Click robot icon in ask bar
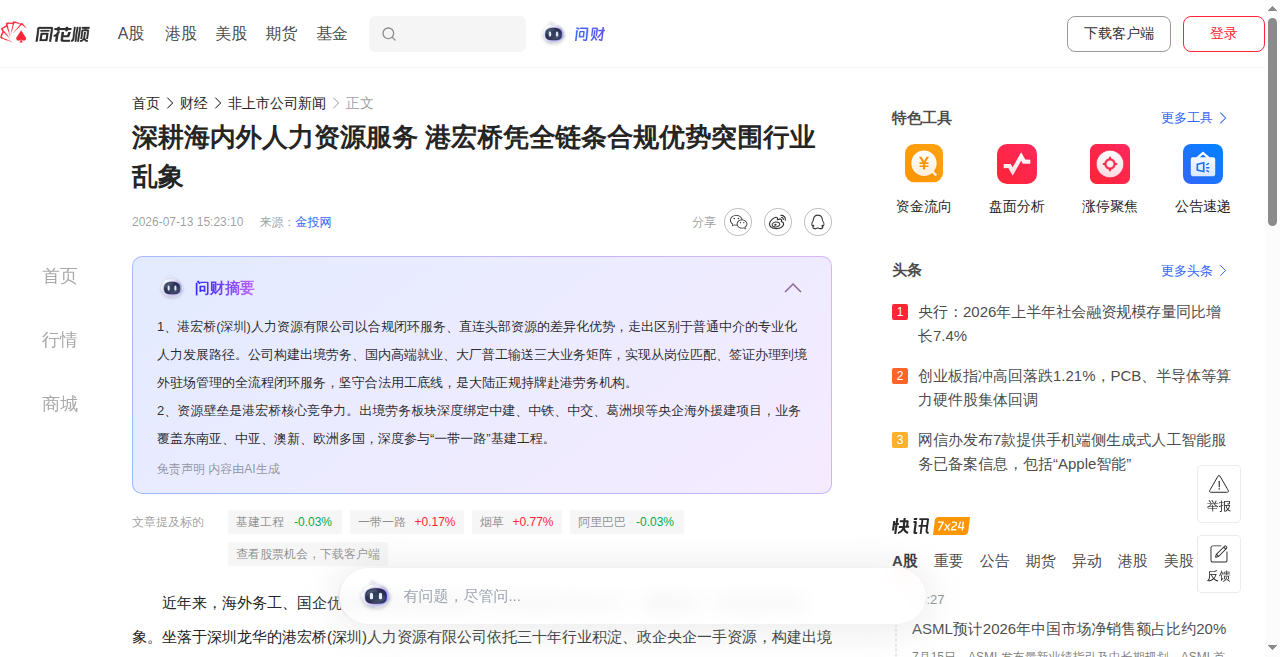The width and height of the screenshot is (1280, 657). click(376, 596)
